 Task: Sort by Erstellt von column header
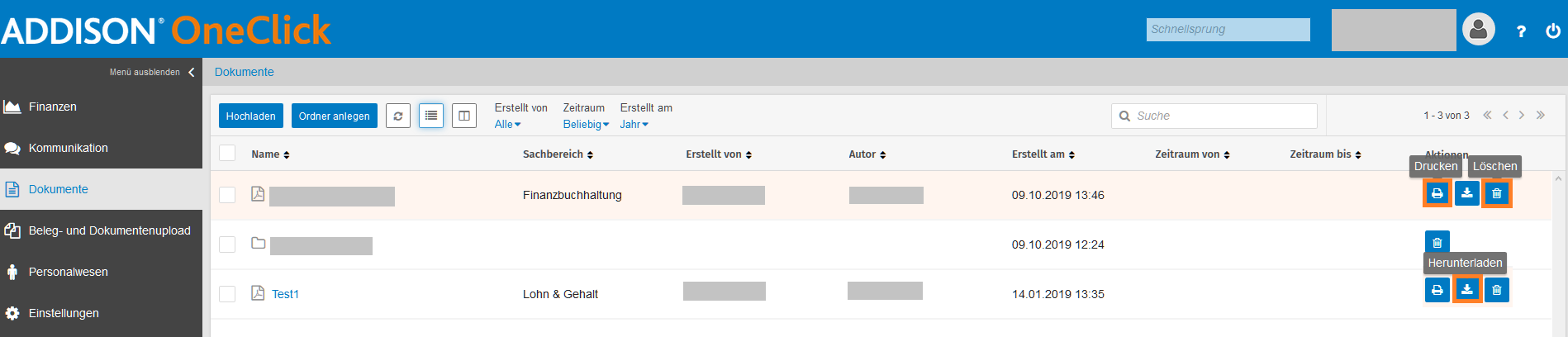click(719, 154)
